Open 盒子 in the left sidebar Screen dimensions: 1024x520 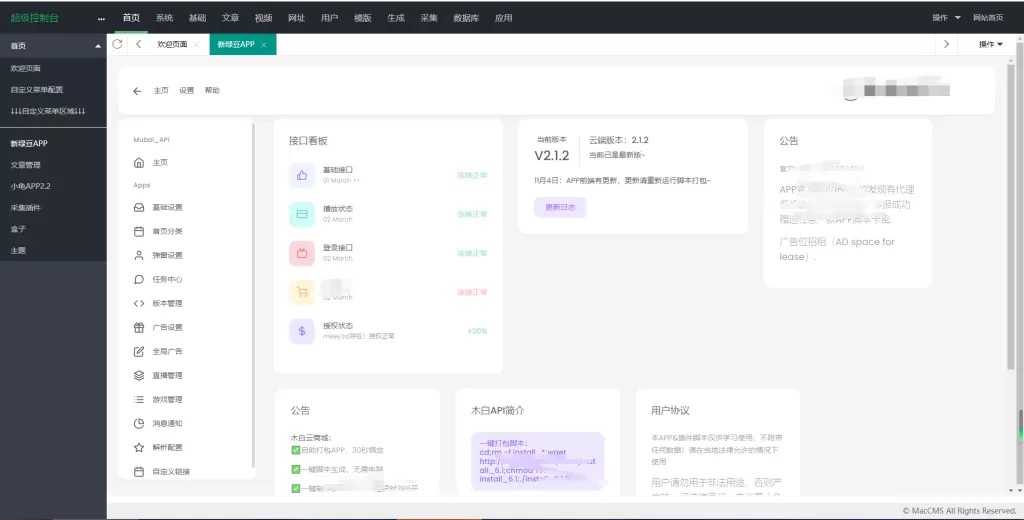point(18,229)
